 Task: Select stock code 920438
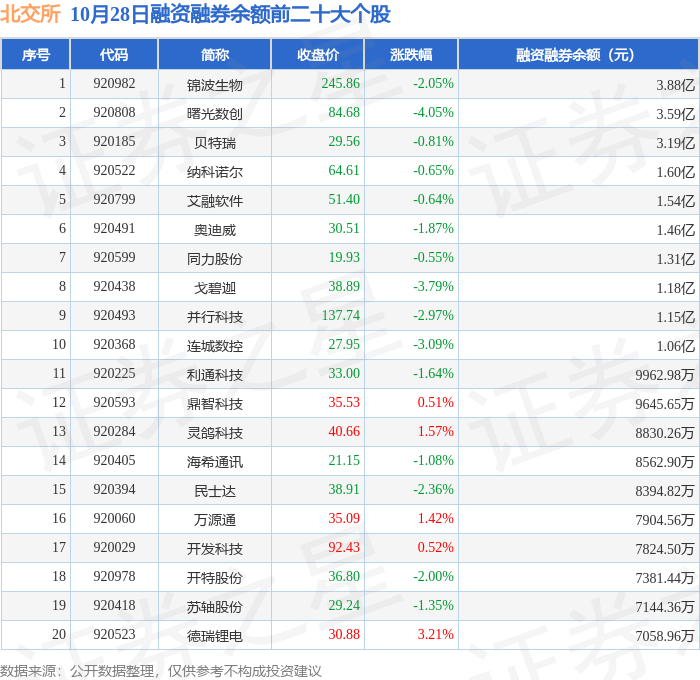(114, 287)
